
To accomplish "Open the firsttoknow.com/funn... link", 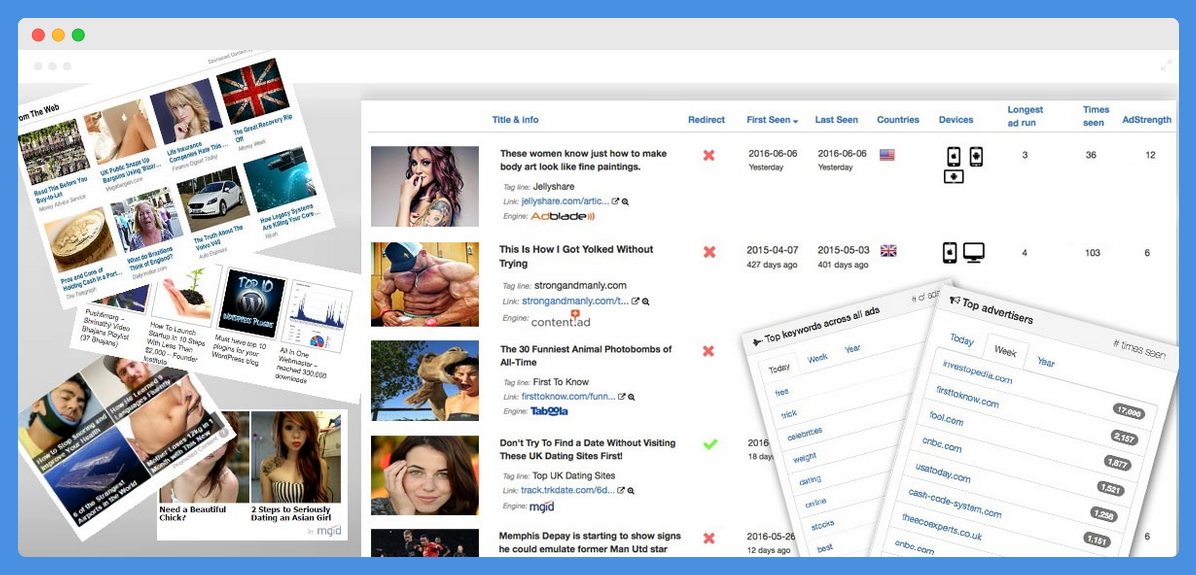I will coord(568,397).
